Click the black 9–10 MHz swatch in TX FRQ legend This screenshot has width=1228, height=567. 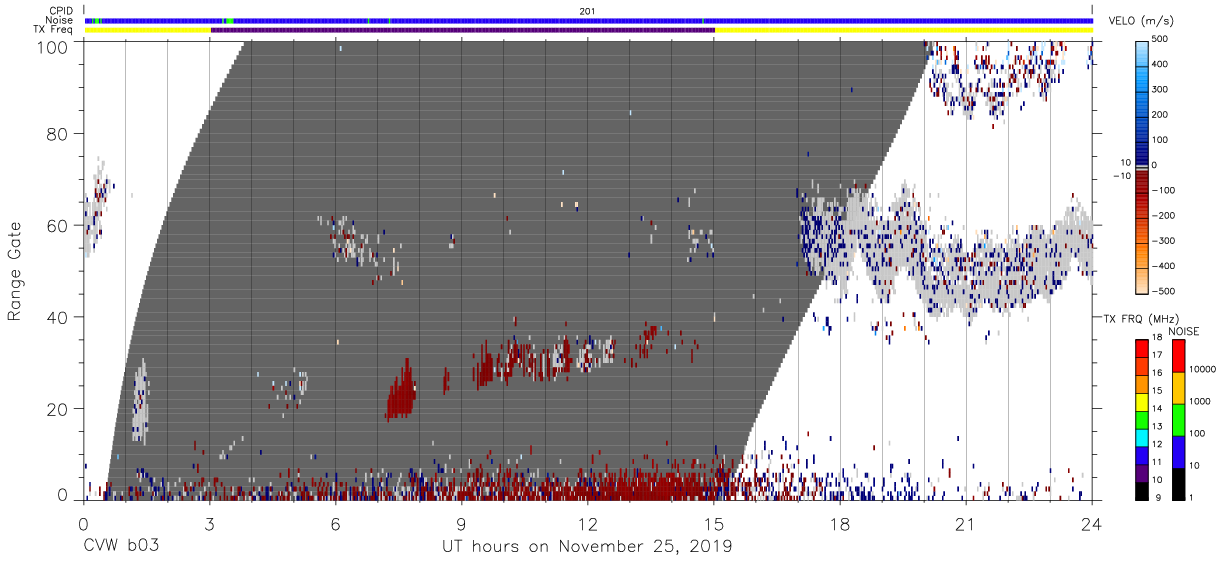click(1141, 492)
